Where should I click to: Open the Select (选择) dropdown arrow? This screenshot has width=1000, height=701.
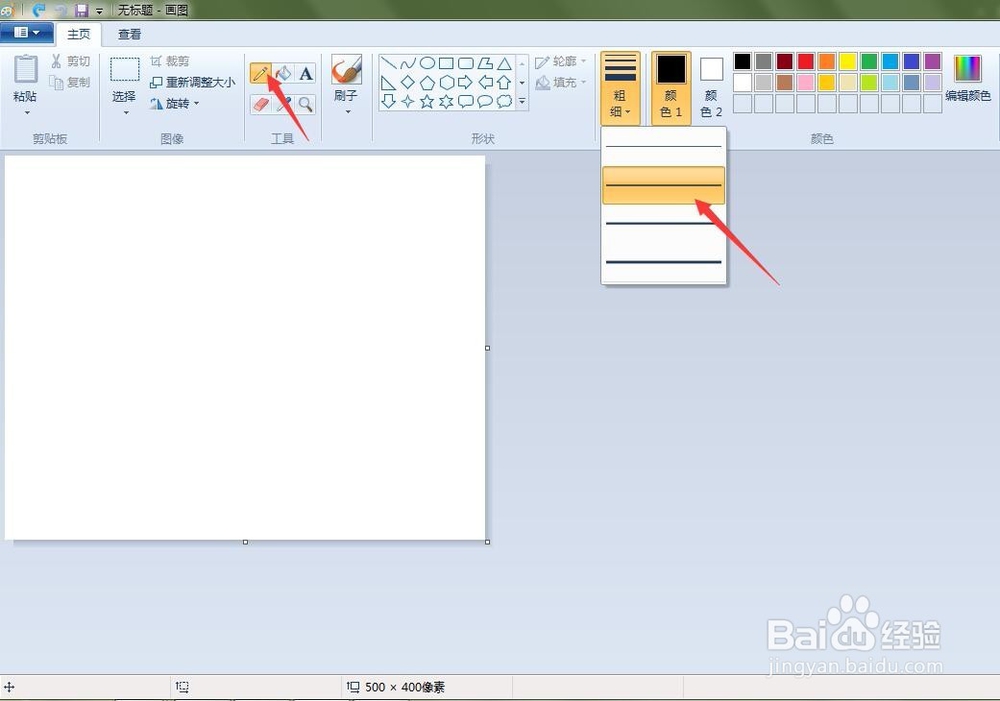pos(125,113)
